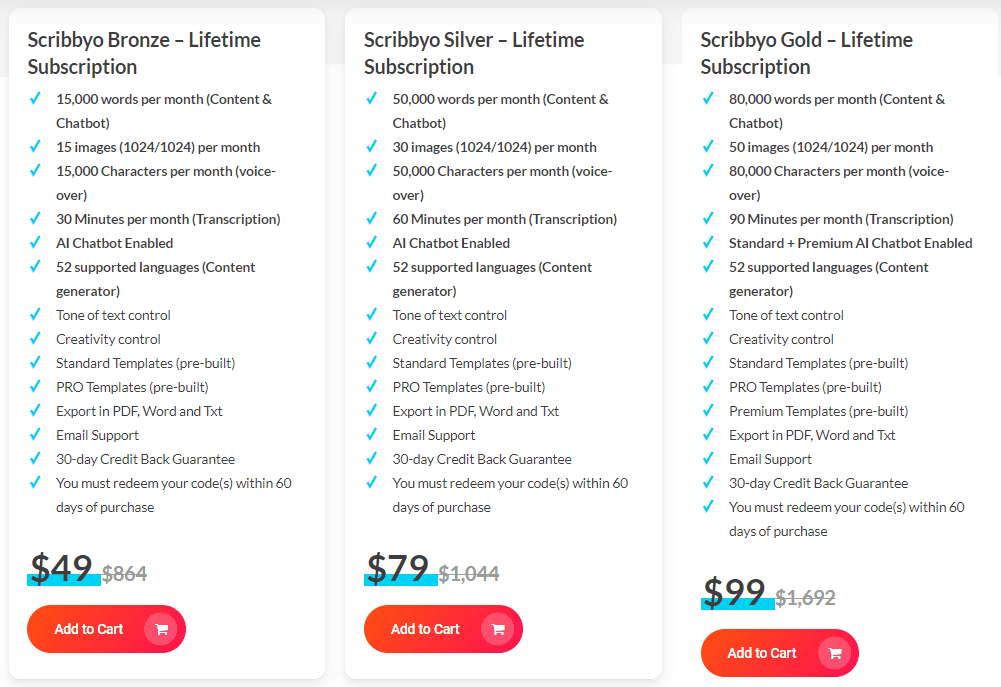Select the Gold Standard + Premium AI Chatbot checkmark
Screen dimensions: 1001x687
[x=707, y=243]
